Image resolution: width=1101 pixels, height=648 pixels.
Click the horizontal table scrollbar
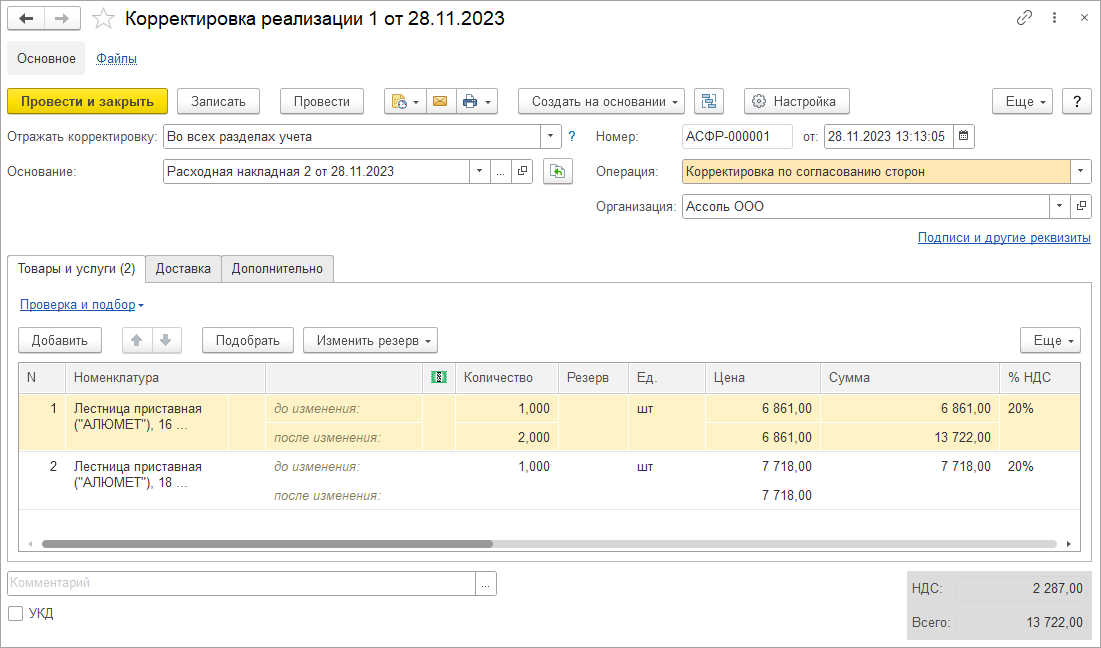click(x=267, y=544)
